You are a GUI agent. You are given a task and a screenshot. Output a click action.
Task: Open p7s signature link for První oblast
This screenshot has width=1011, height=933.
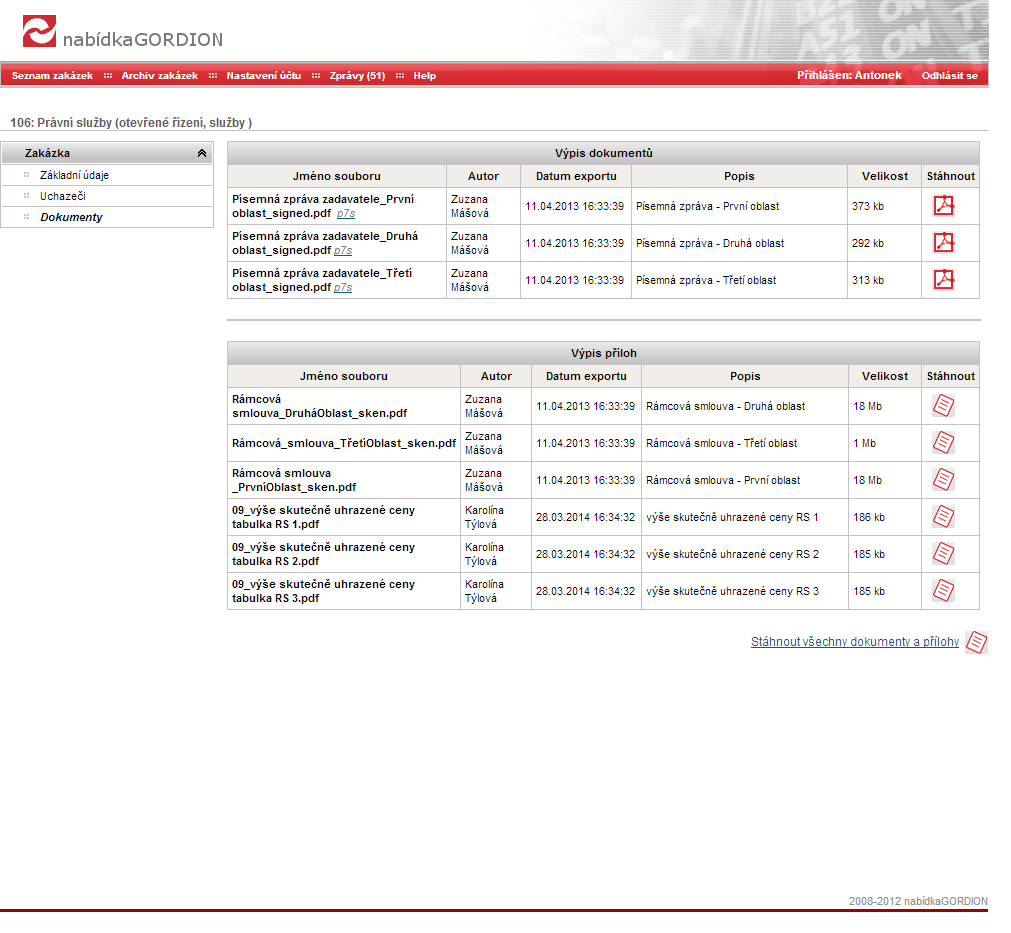[345, 214]
